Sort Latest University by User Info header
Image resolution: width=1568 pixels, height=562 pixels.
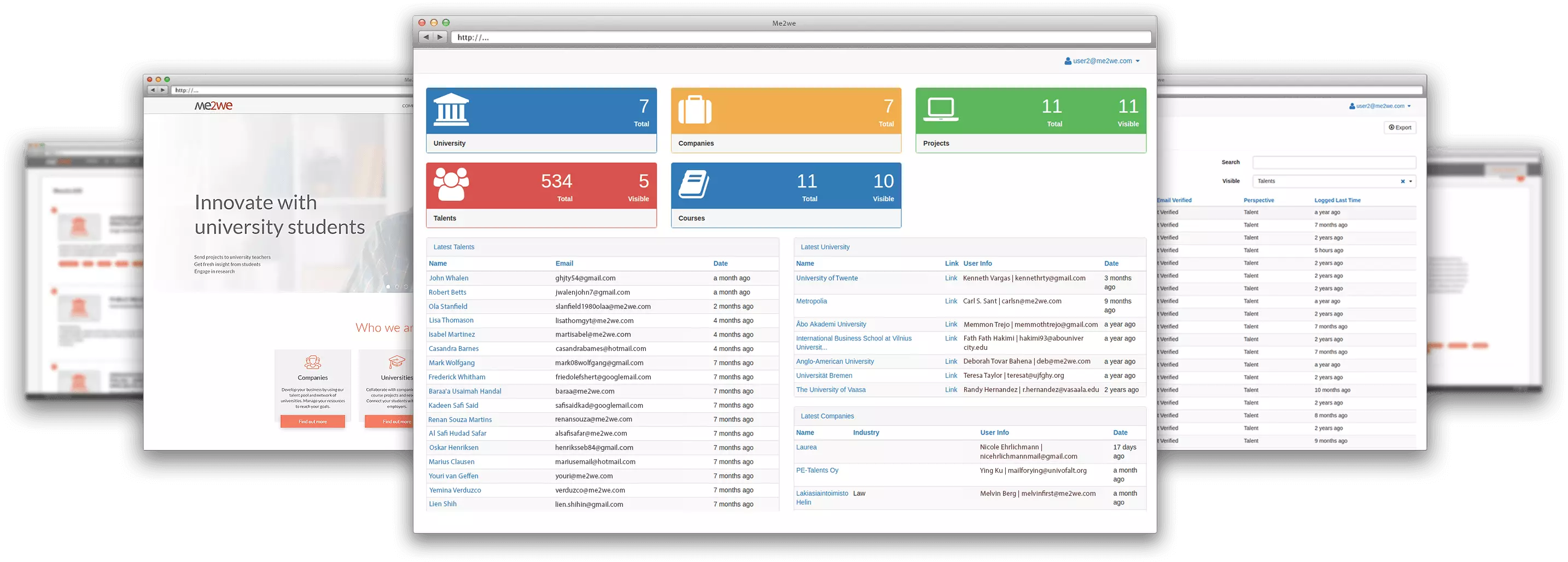977,264
